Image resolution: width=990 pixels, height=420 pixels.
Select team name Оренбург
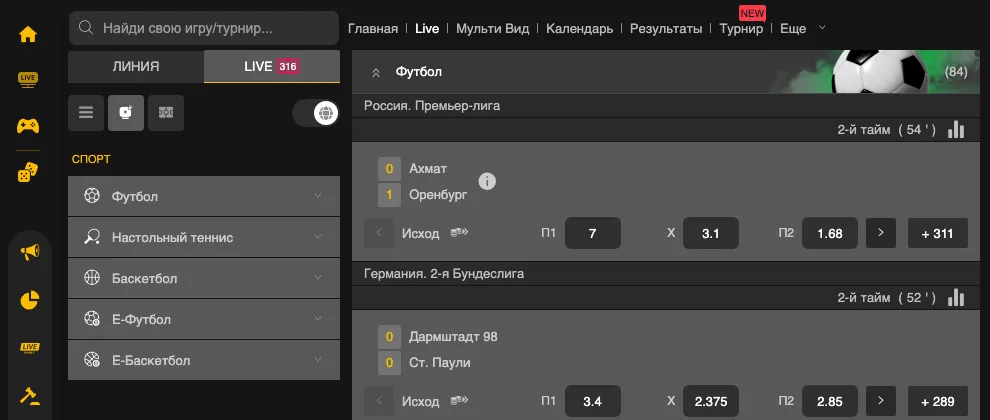click(438, 195)
